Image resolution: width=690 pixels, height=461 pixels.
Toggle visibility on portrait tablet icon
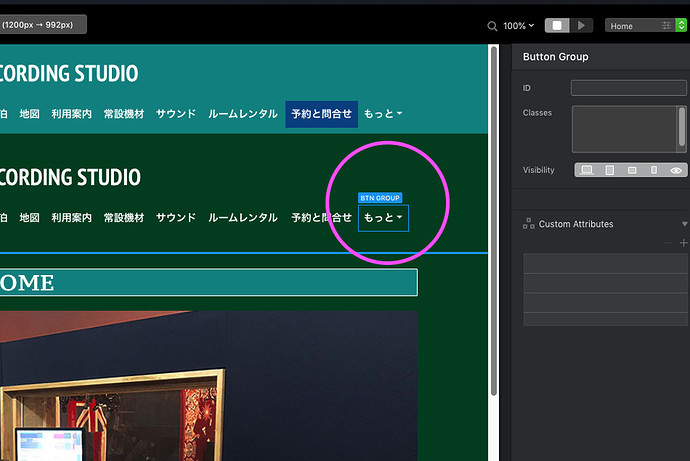pos(609,170)
